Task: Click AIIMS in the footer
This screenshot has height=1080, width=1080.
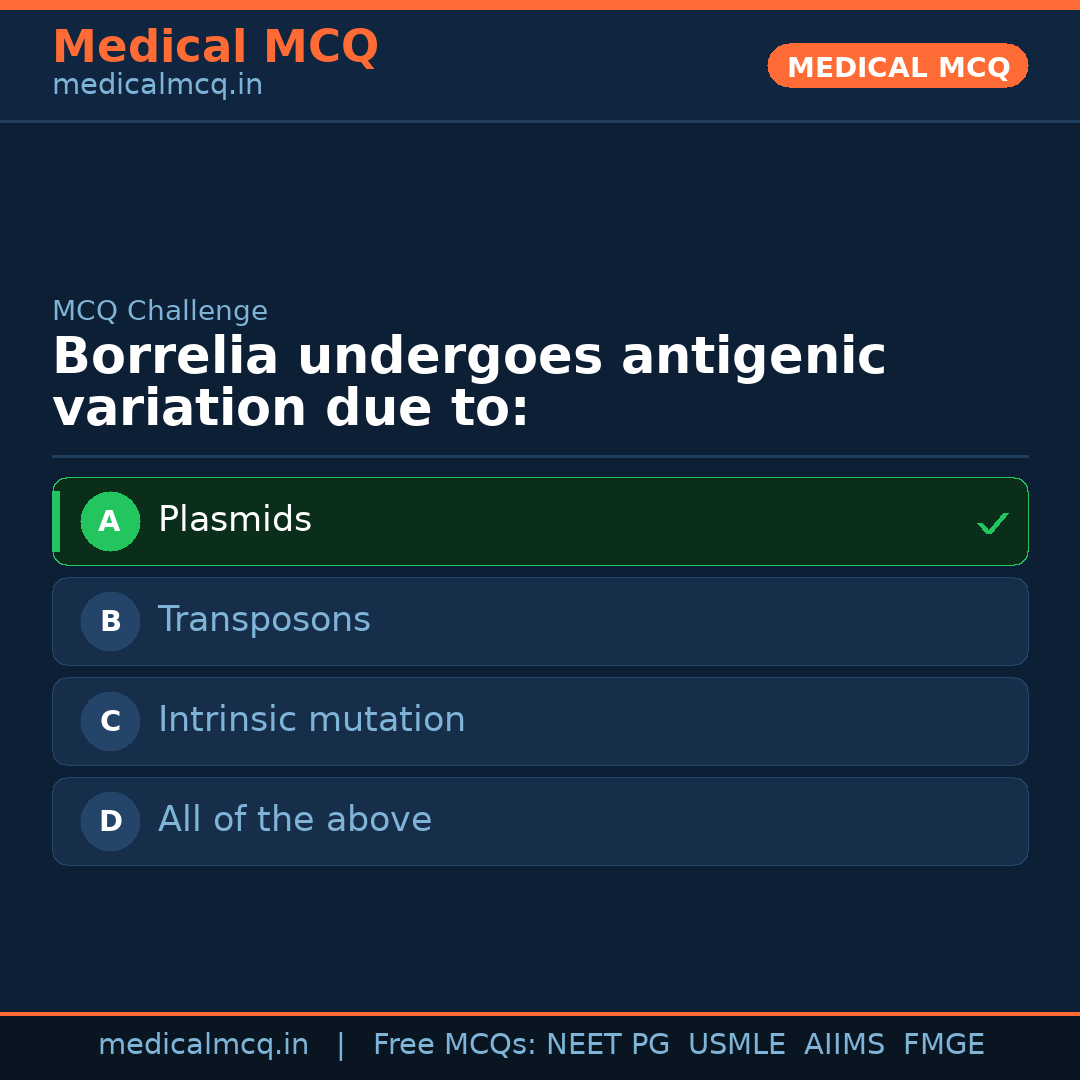Action: coord(844,1045)
